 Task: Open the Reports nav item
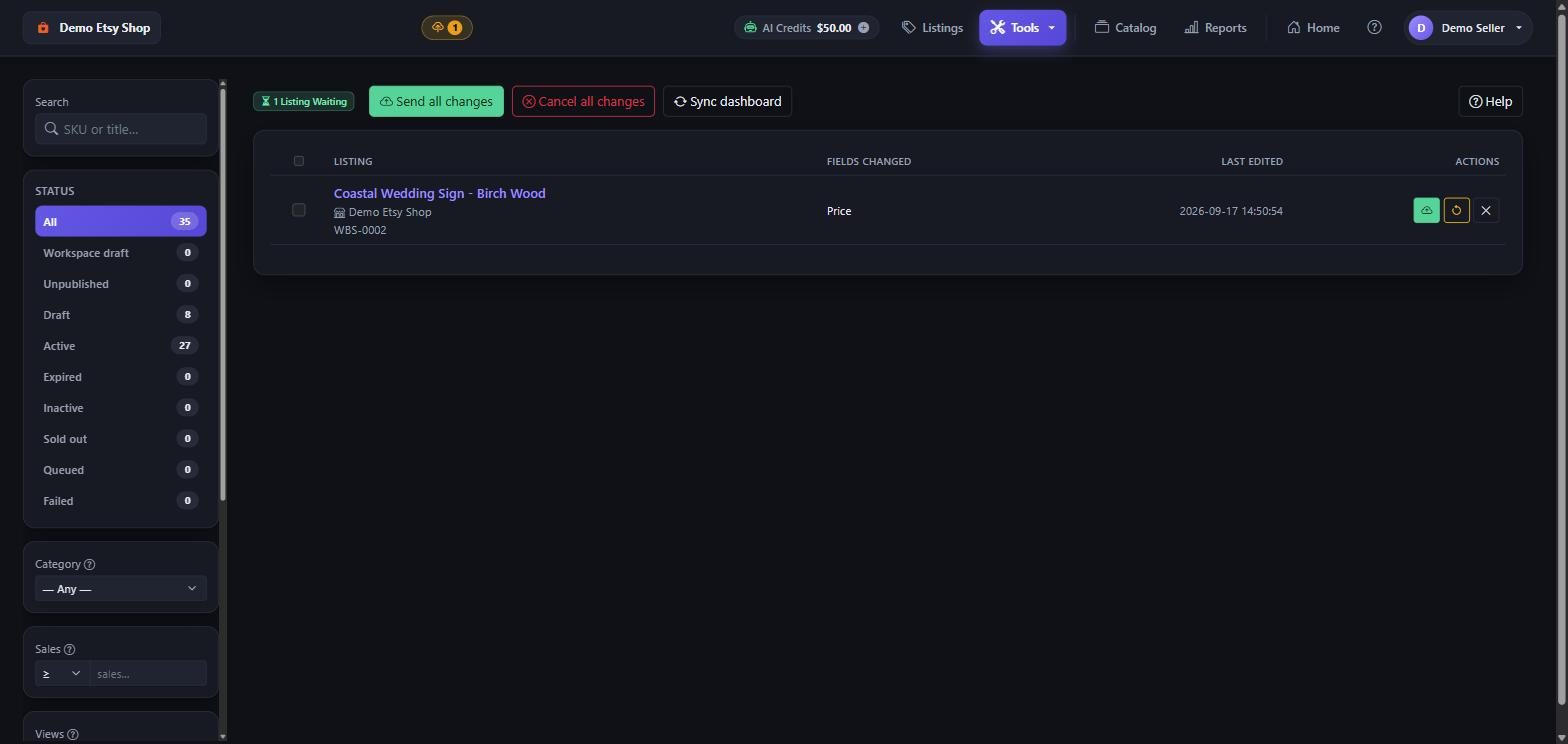[x=1215, y=28]
